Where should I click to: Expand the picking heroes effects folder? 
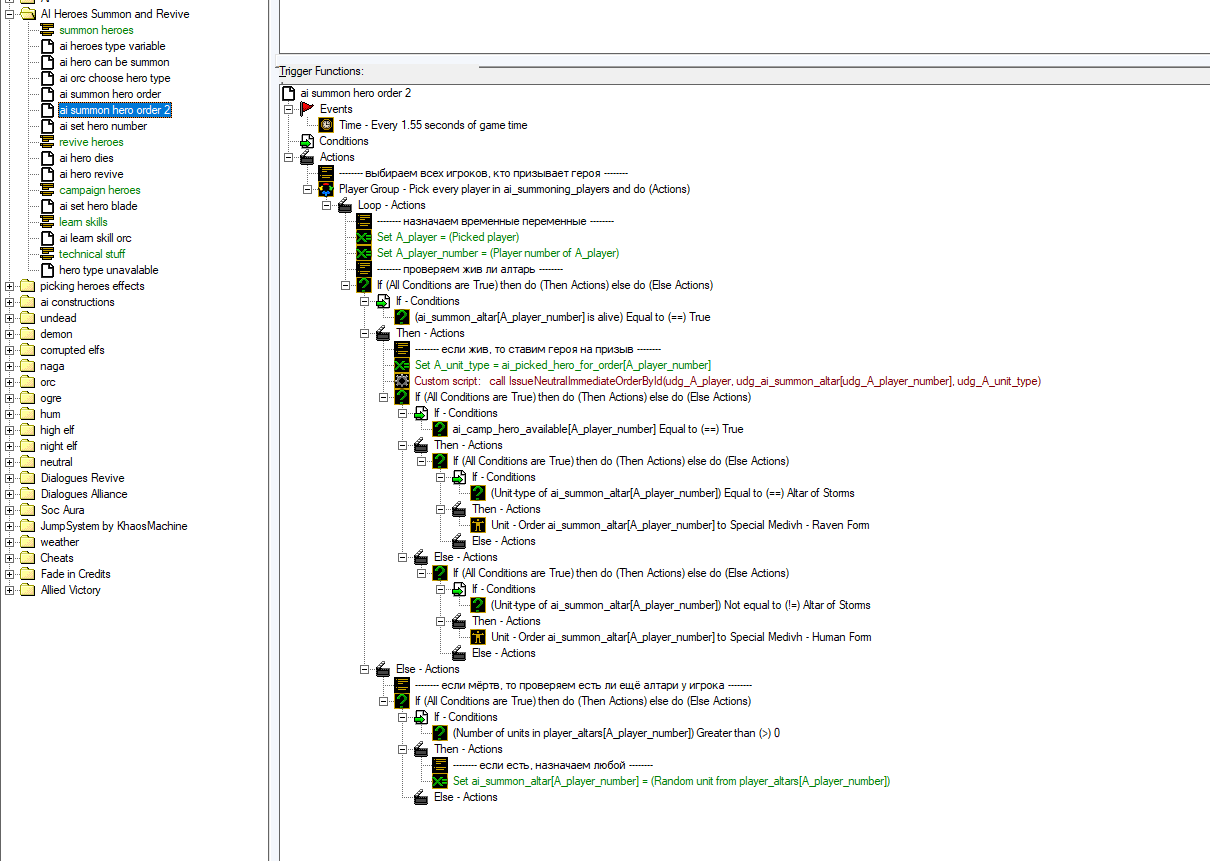[x=9, y=286]
